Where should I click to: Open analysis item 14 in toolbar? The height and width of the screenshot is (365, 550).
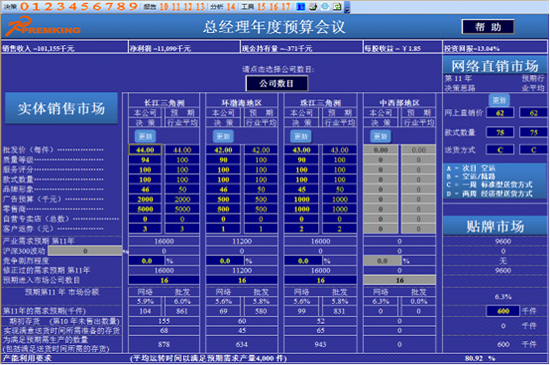(231, 6)
